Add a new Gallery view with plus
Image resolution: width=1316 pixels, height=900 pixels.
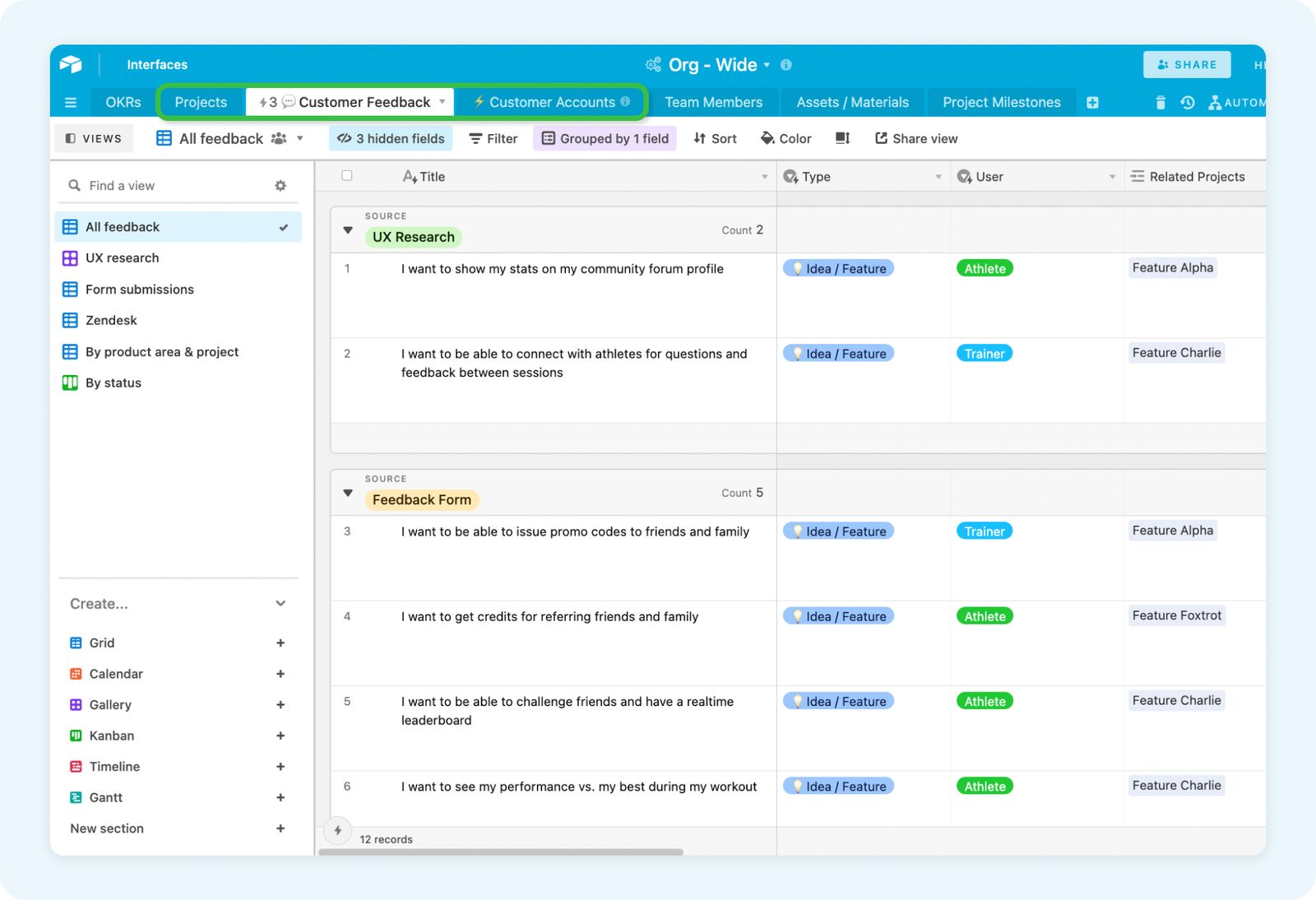(280, 705)
